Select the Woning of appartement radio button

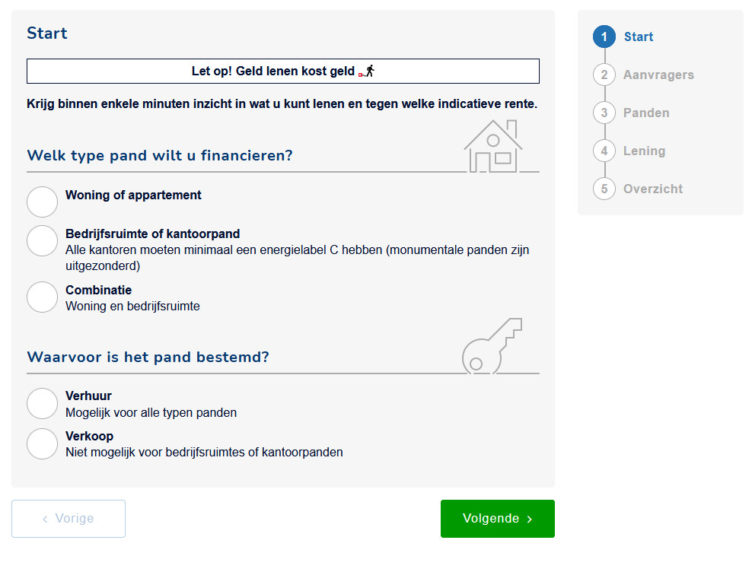[42, 202]
